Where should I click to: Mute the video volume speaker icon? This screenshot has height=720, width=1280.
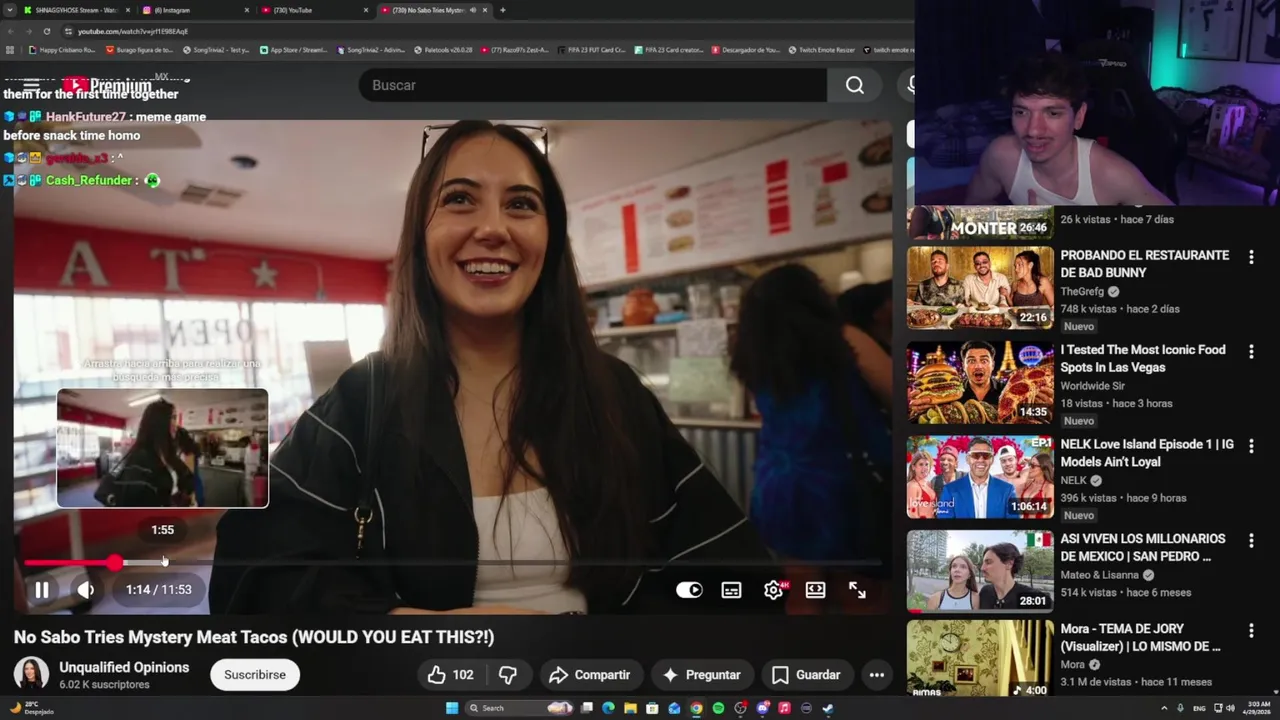(x=86, y=590)
